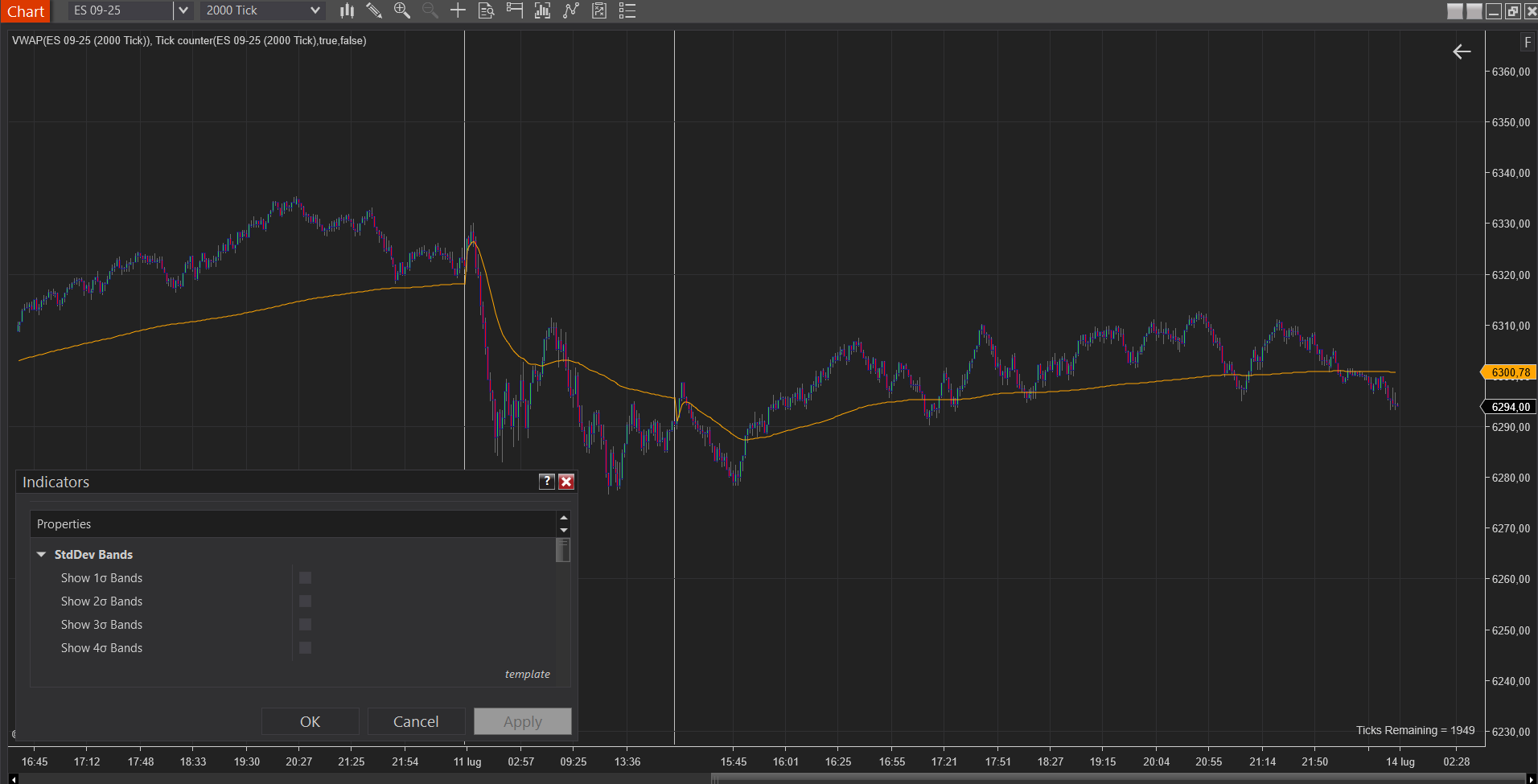1538x784 pixels.
Task: Open the ES 09-25 instrument dropdown arrow
Action: point(183,10)
